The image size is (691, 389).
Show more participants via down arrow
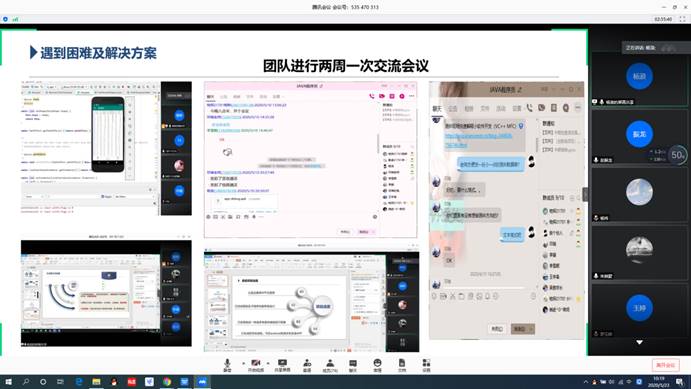coord(639,342)
